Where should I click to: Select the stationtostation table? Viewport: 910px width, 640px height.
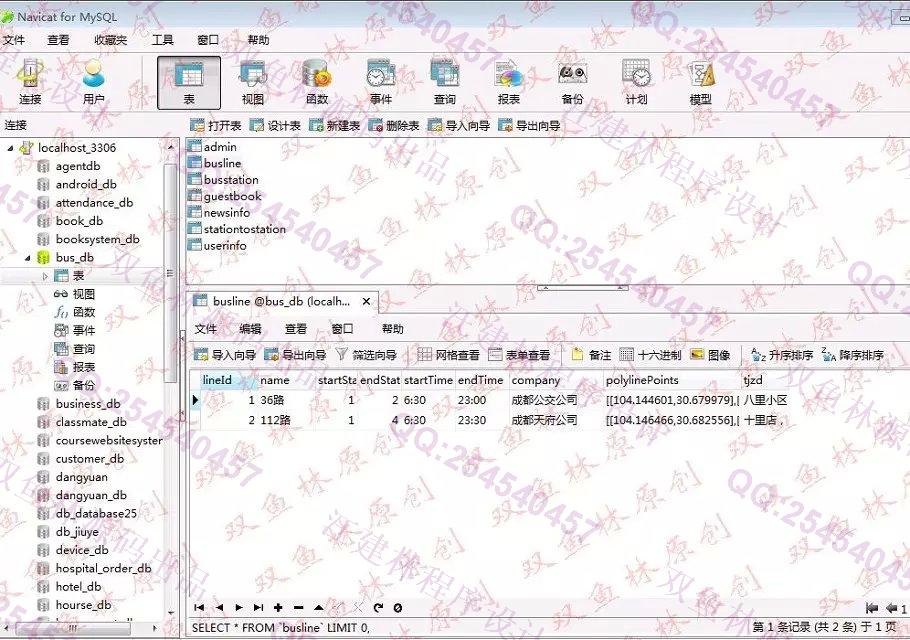(237, 229)
